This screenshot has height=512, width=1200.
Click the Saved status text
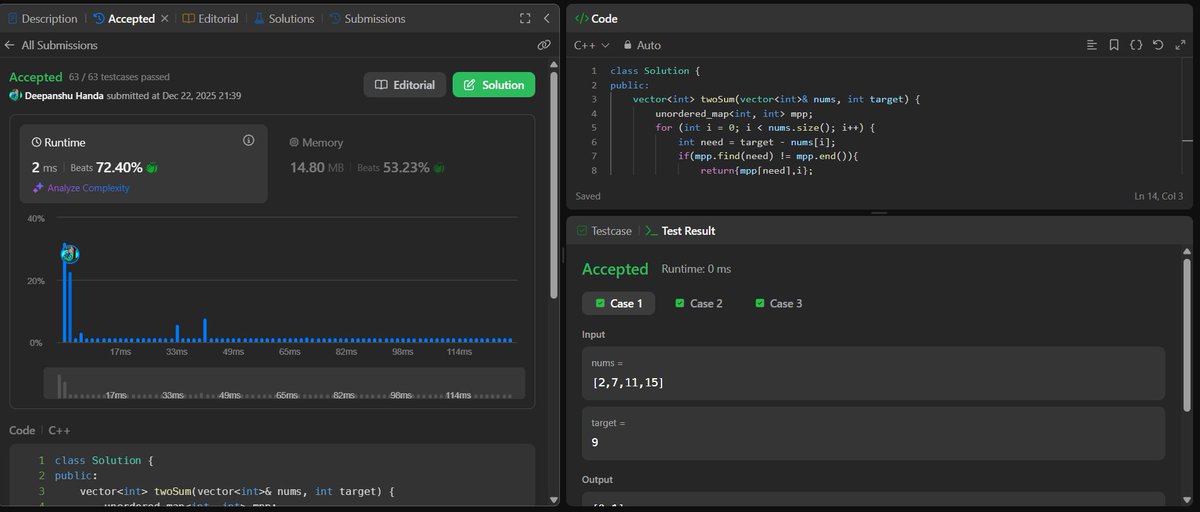coord(589,196)
